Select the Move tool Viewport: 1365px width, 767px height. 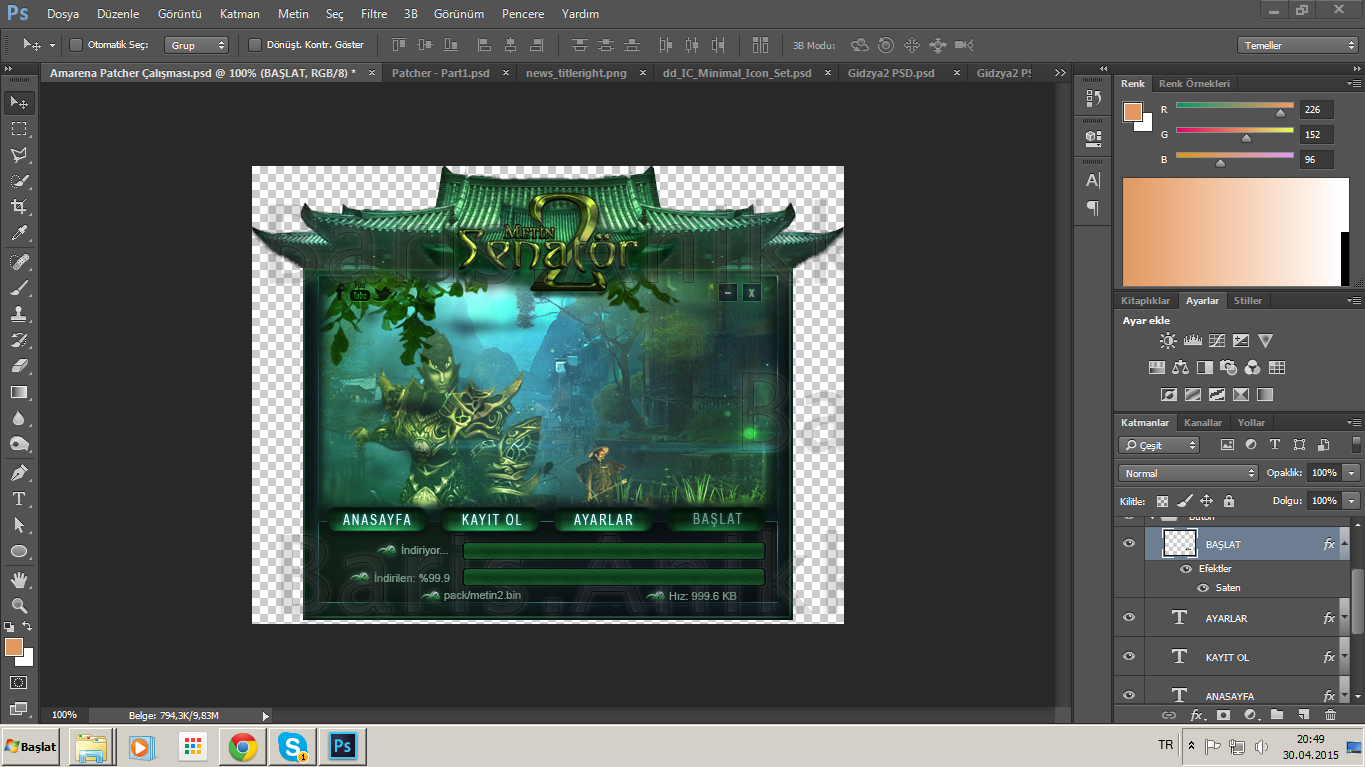tap(19, 102)
